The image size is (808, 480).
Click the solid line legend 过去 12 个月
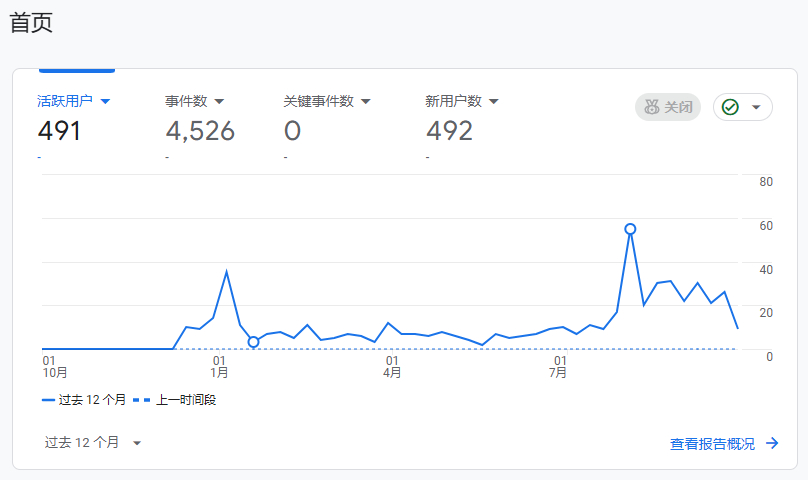coord(85,400)
